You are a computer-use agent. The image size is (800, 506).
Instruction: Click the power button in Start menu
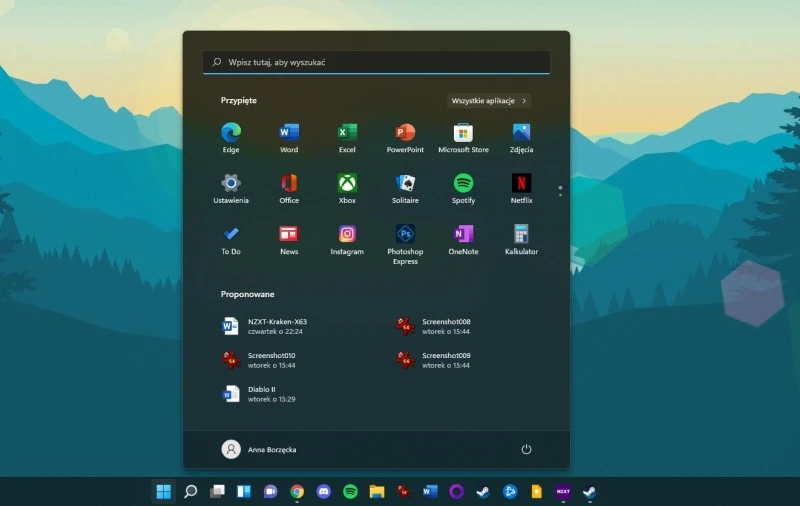pos(526,449)
